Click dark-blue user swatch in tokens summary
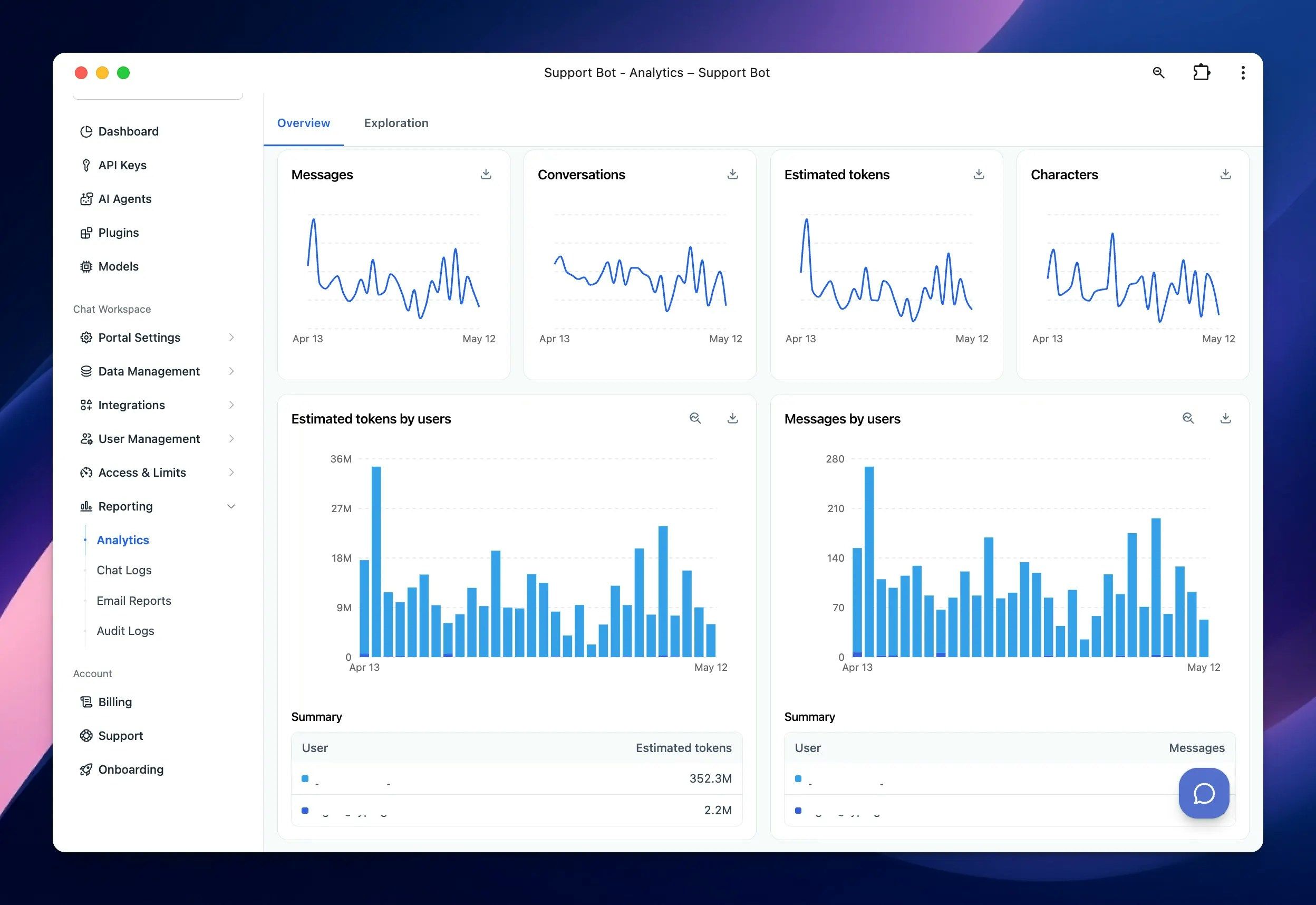 [x=305, y=810]
